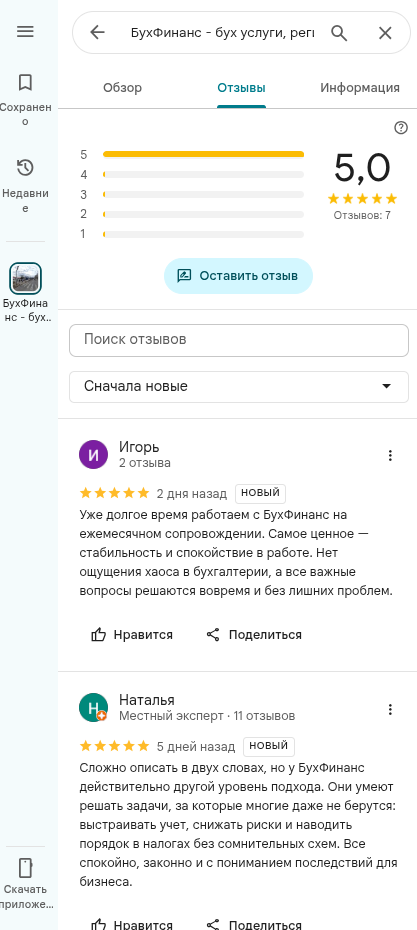Open more options for Наталья's review
The image size is (417, 930).
click(390, 709)
